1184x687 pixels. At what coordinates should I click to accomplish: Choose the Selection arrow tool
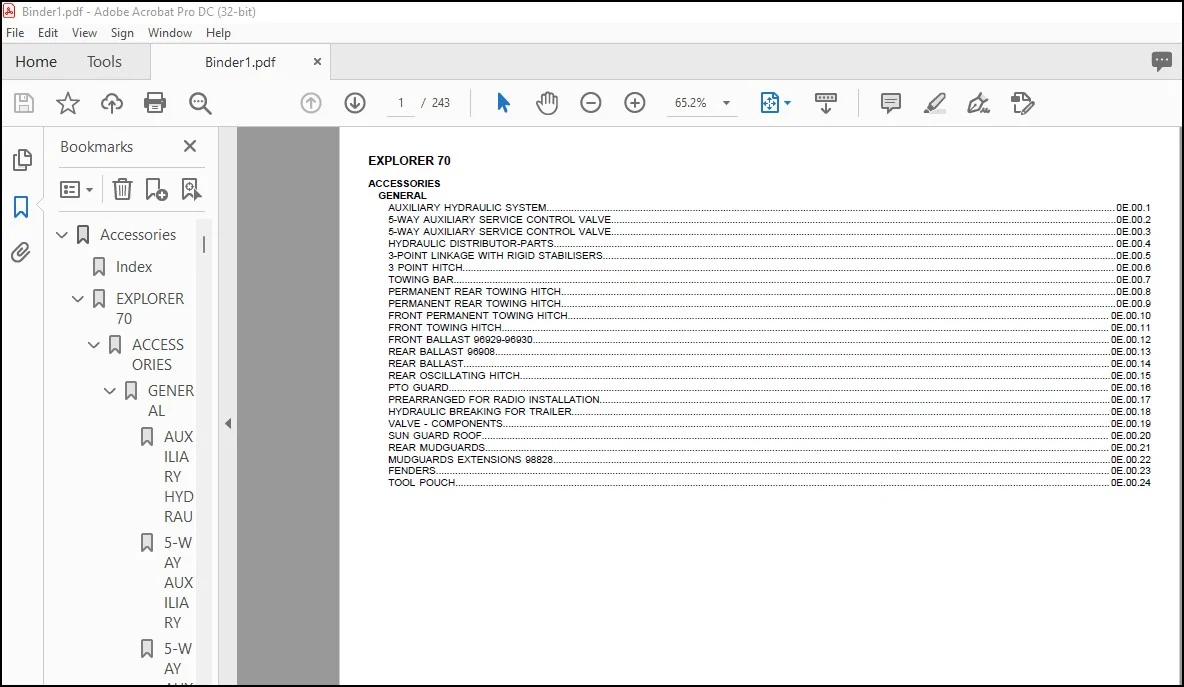[503, 103]
